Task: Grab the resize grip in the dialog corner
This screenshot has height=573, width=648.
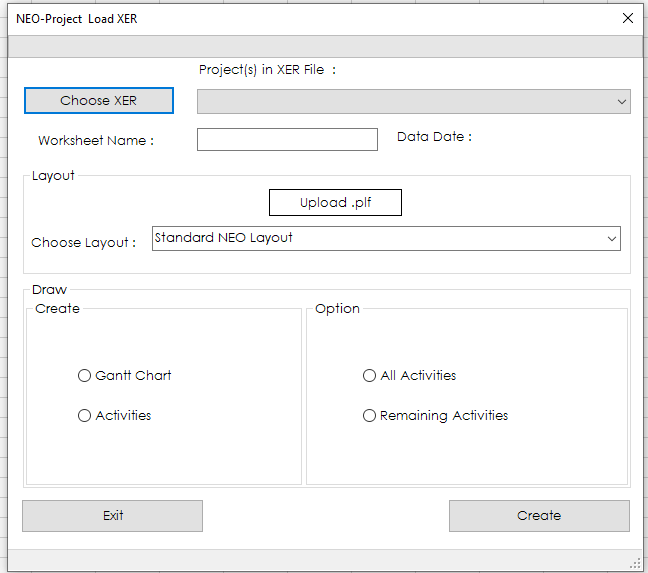Action: (x=635, y=563)
